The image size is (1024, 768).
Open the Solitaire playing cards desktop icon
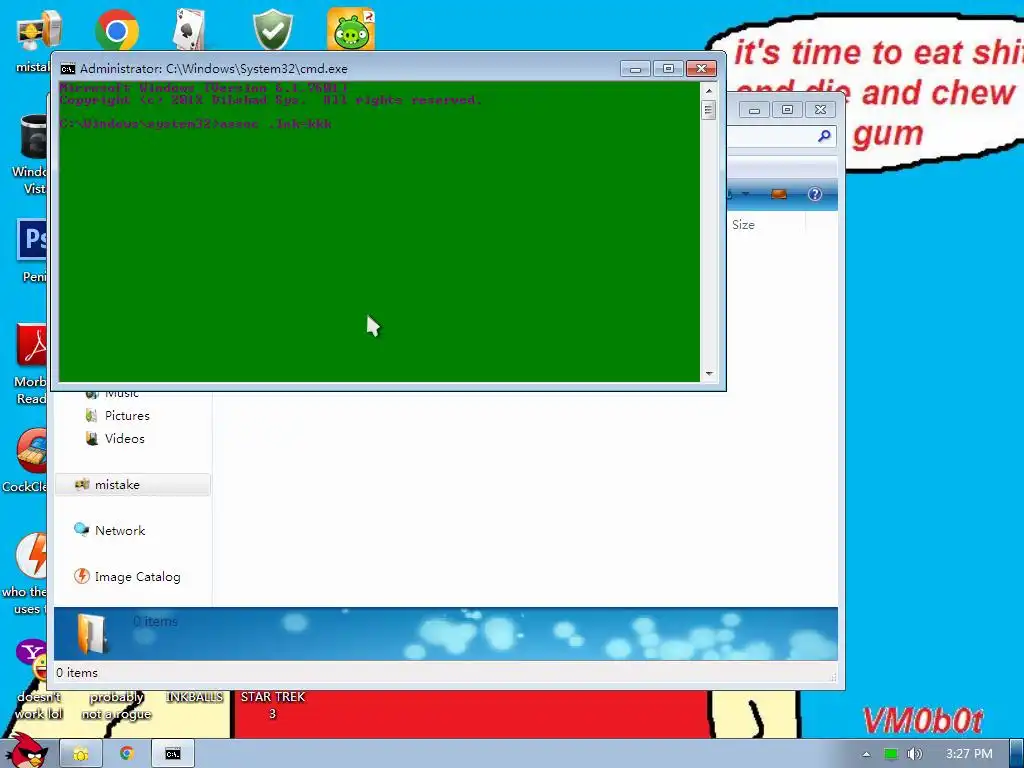click(189, 30)
